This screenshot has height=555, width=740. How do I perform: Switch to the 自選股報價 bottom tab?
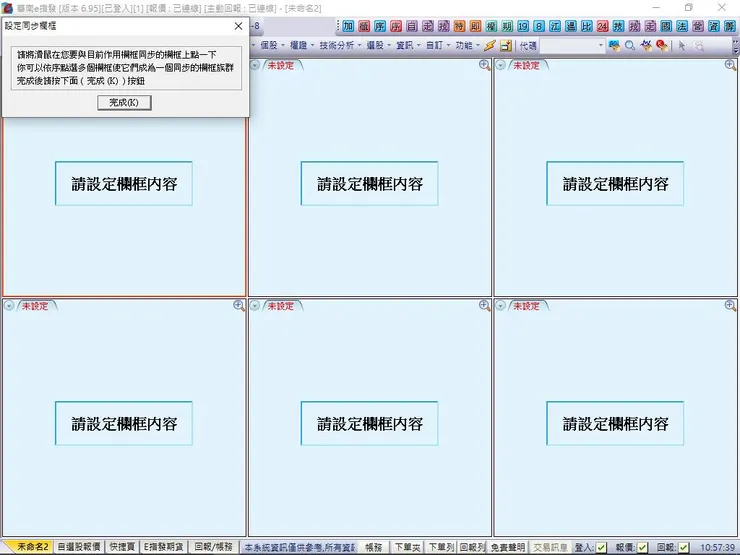point(79,547)
